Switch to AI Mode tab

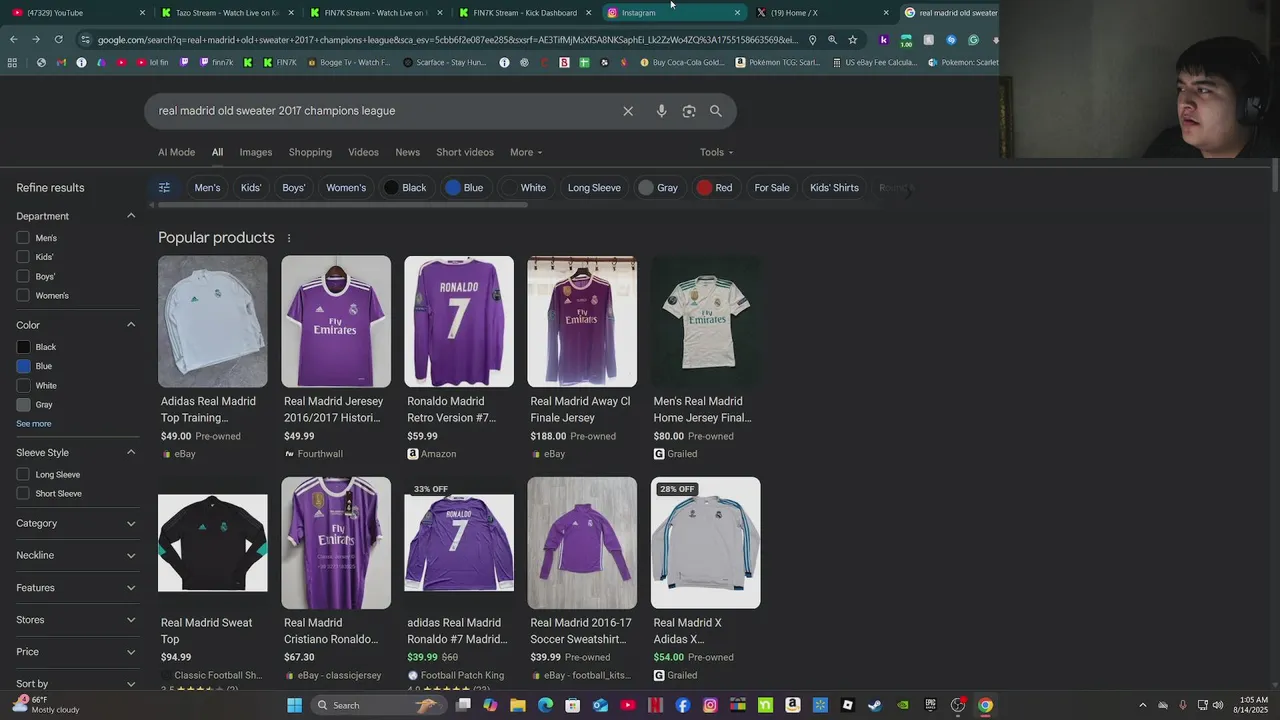click(176, 152)
